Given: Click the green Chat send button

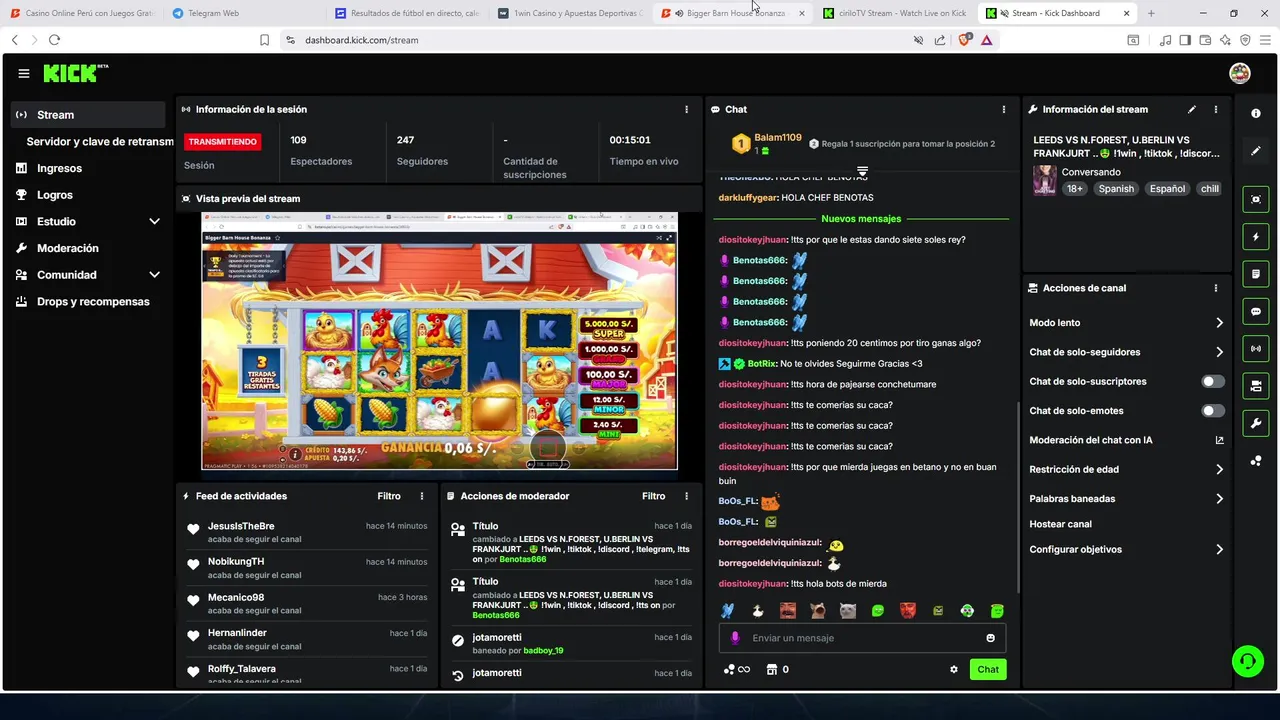Looking at the screenshot, I should [x=988, y=670].
